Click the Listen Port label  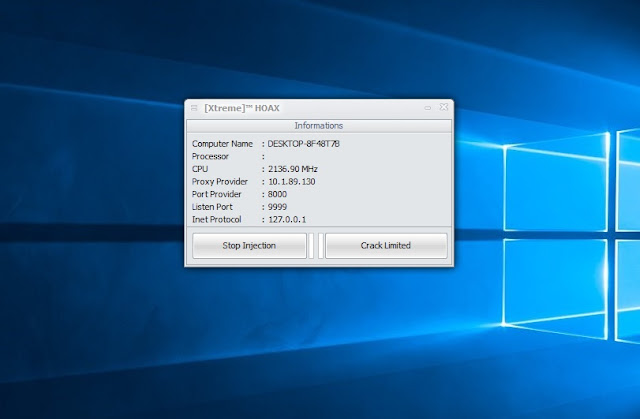212,207
